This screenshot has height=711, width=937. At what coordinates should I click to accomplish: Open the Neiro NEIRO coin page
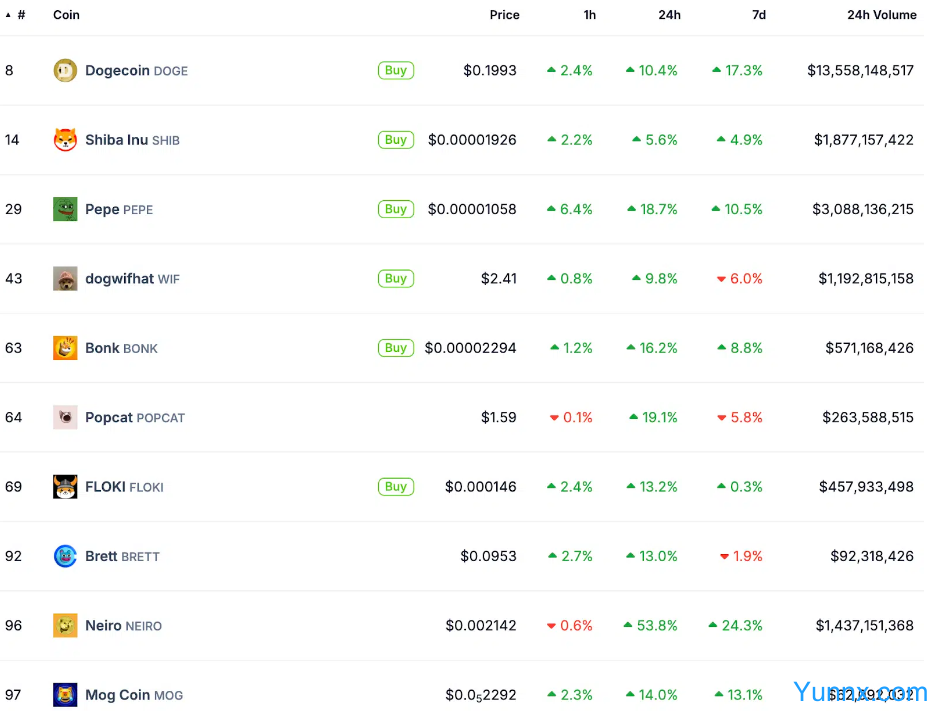click(x=124, y=625)
